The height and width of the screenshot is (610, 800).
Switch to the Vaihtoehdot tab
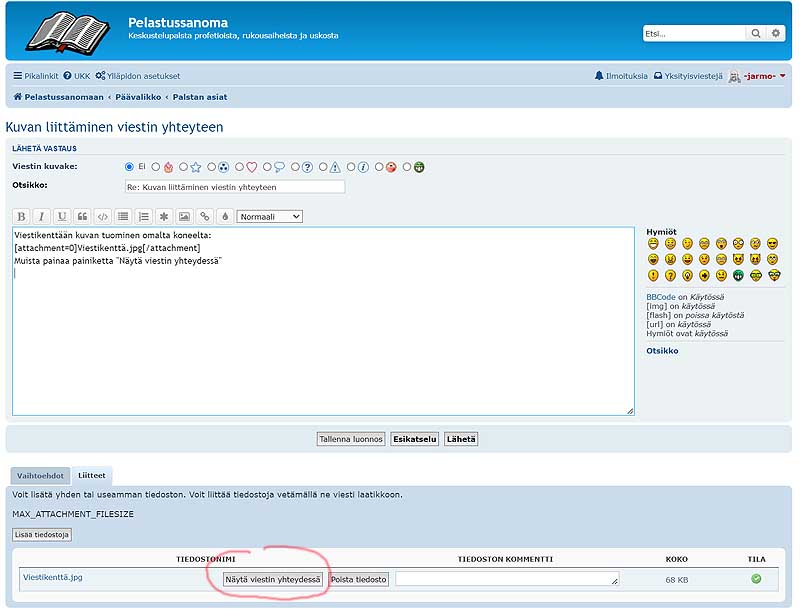(x=41, y=476)
